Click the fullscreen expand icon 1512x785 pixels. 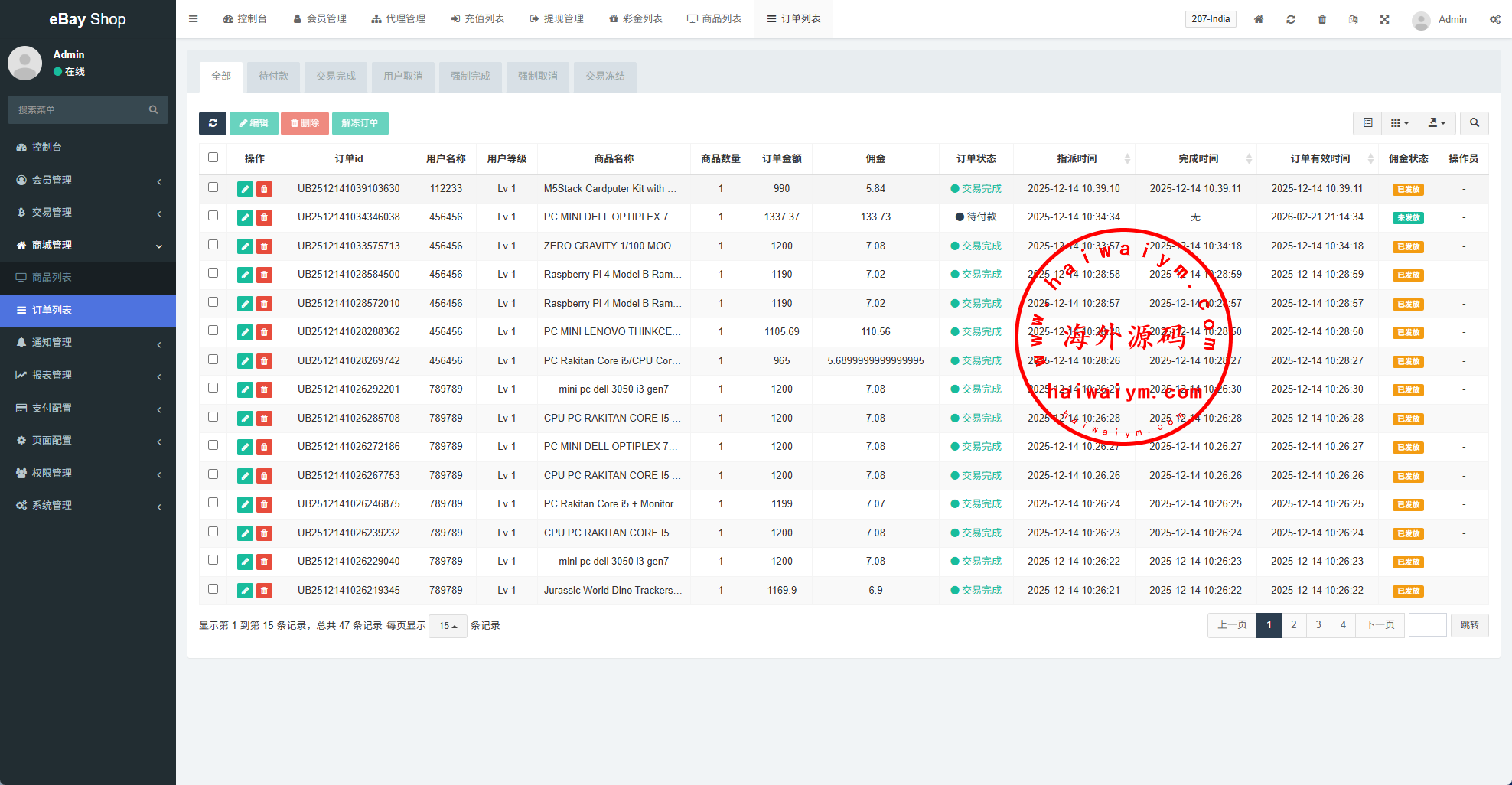pyautogui.click(x=1384, y=19)
